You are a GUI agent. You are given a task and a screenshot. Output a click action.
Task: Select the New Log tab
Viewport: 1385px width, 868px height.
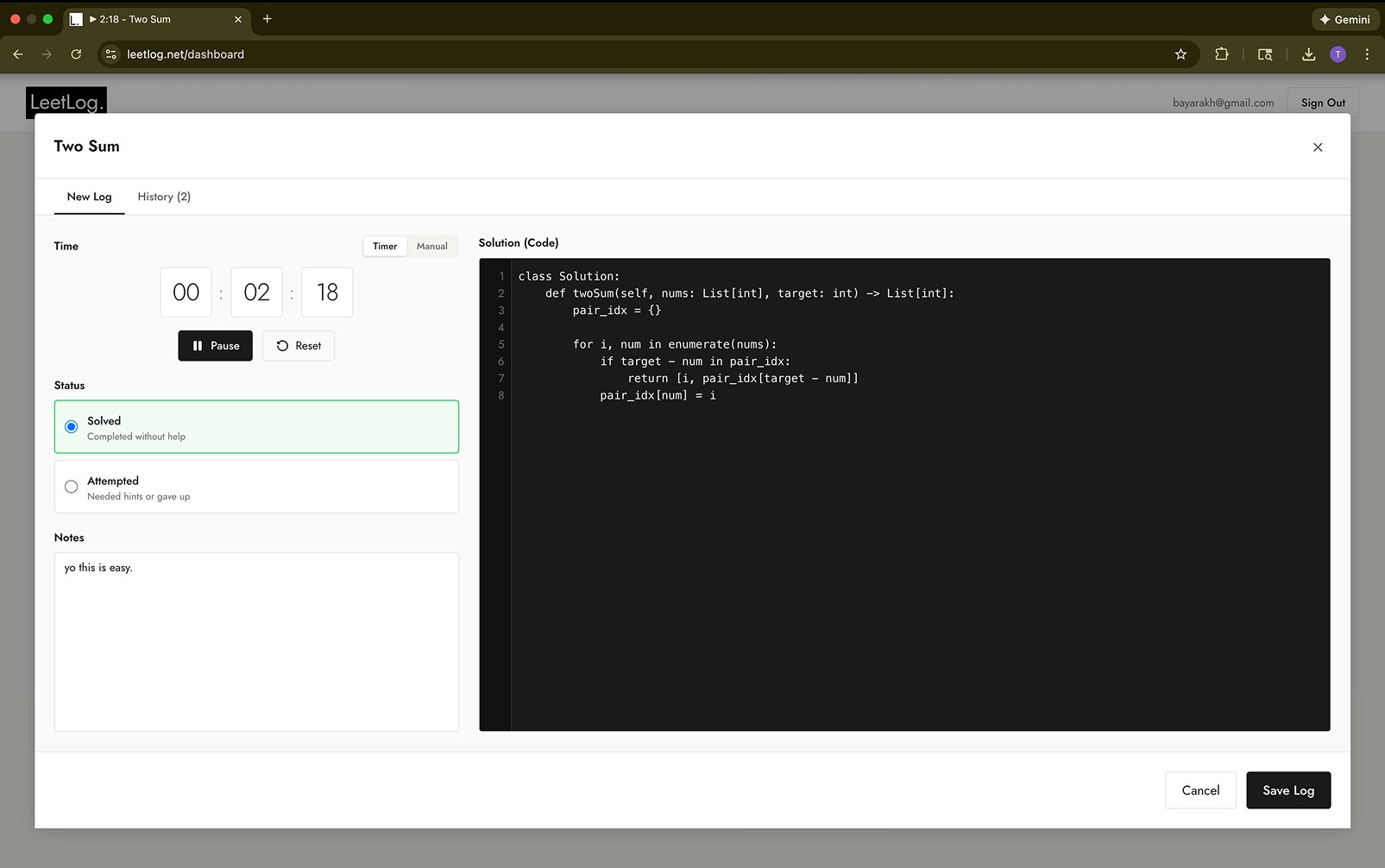(x=89, y=197)
